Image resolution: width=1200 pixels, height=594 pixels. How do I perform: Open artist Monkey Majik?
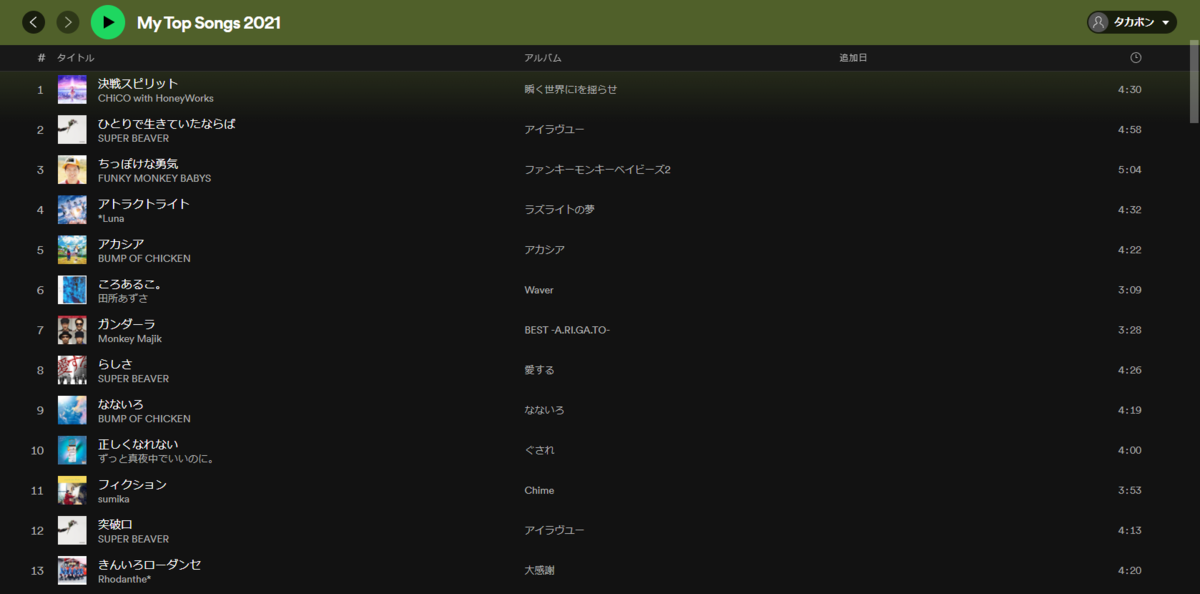point(130,339)
